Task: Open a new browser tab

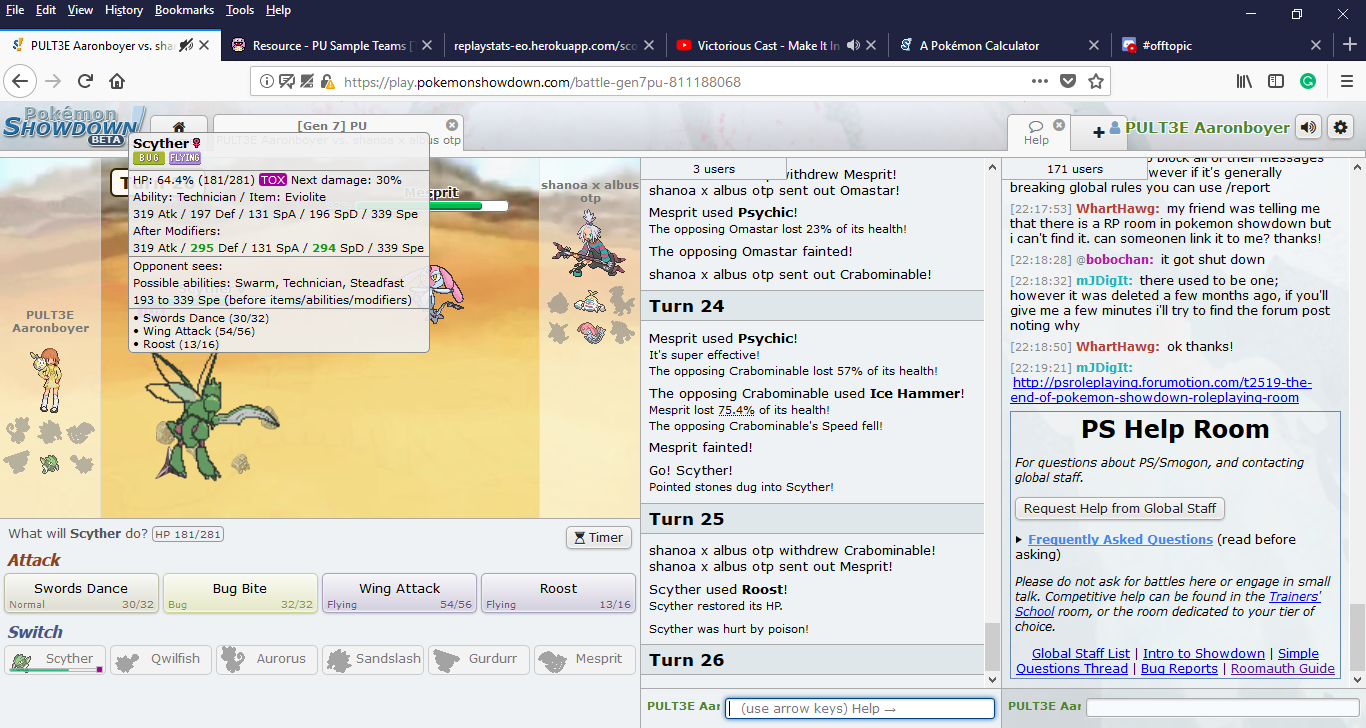Action: point(1349,45)
